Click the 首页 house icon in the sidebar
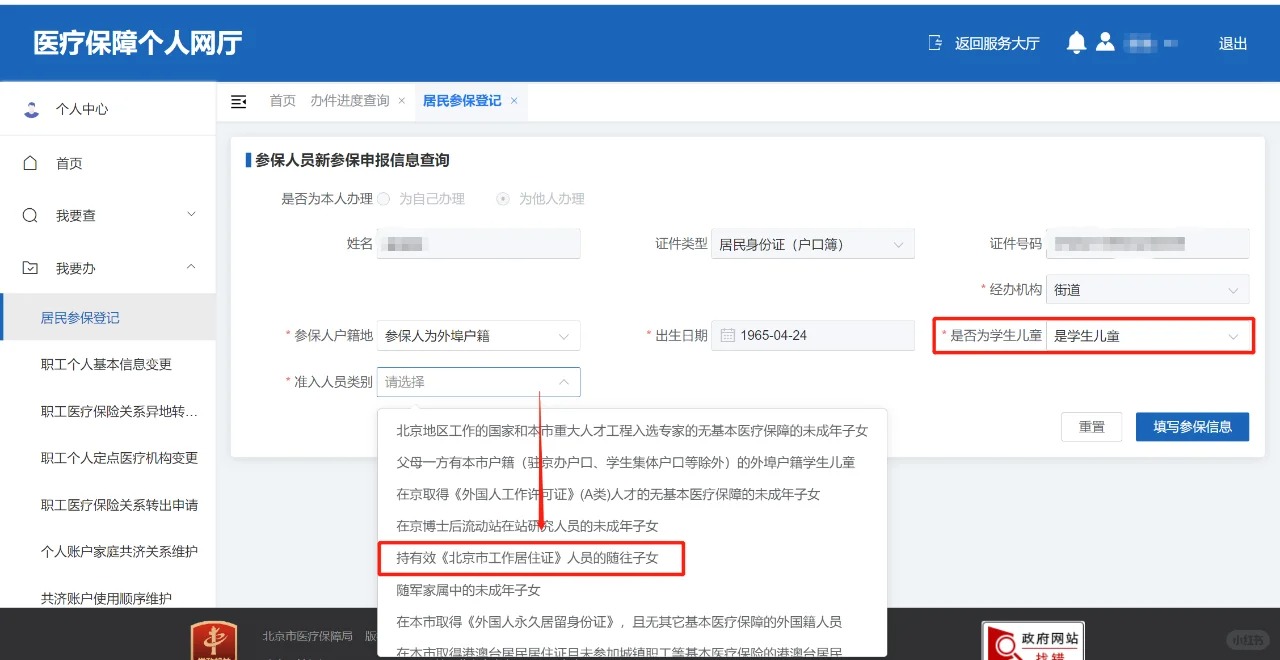The image size is (1280, 660). click(x=30, y=163)
